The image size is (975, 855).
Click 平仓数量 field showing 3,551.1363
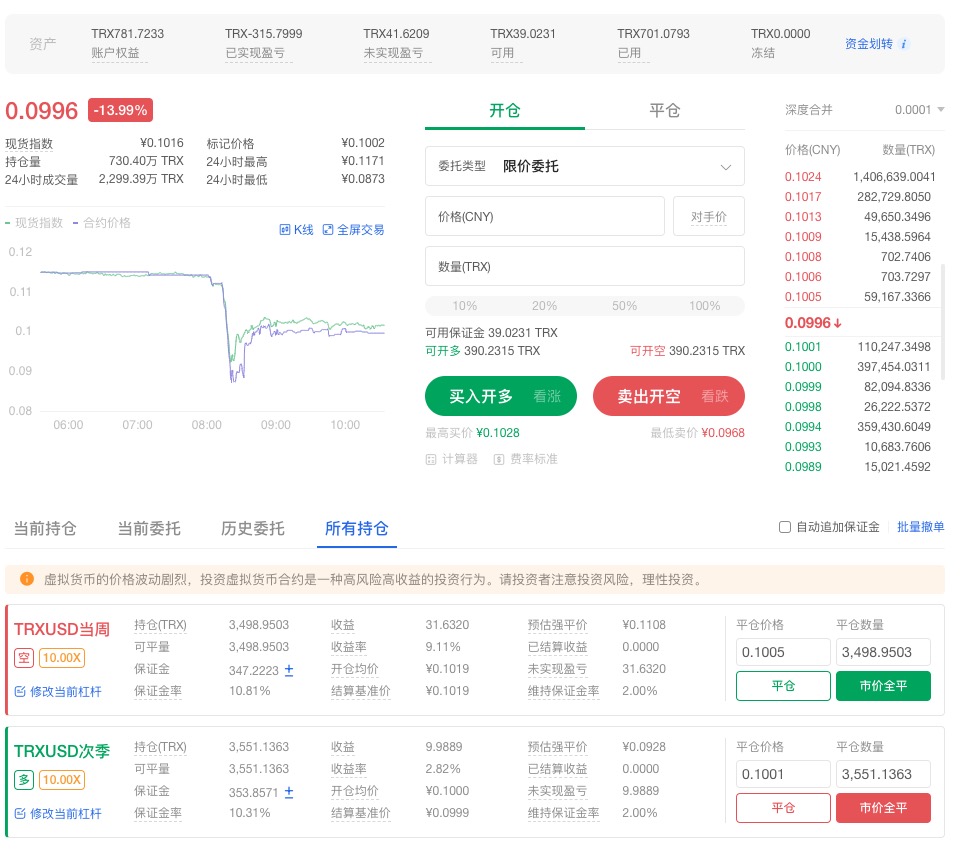tap(883, 774)
